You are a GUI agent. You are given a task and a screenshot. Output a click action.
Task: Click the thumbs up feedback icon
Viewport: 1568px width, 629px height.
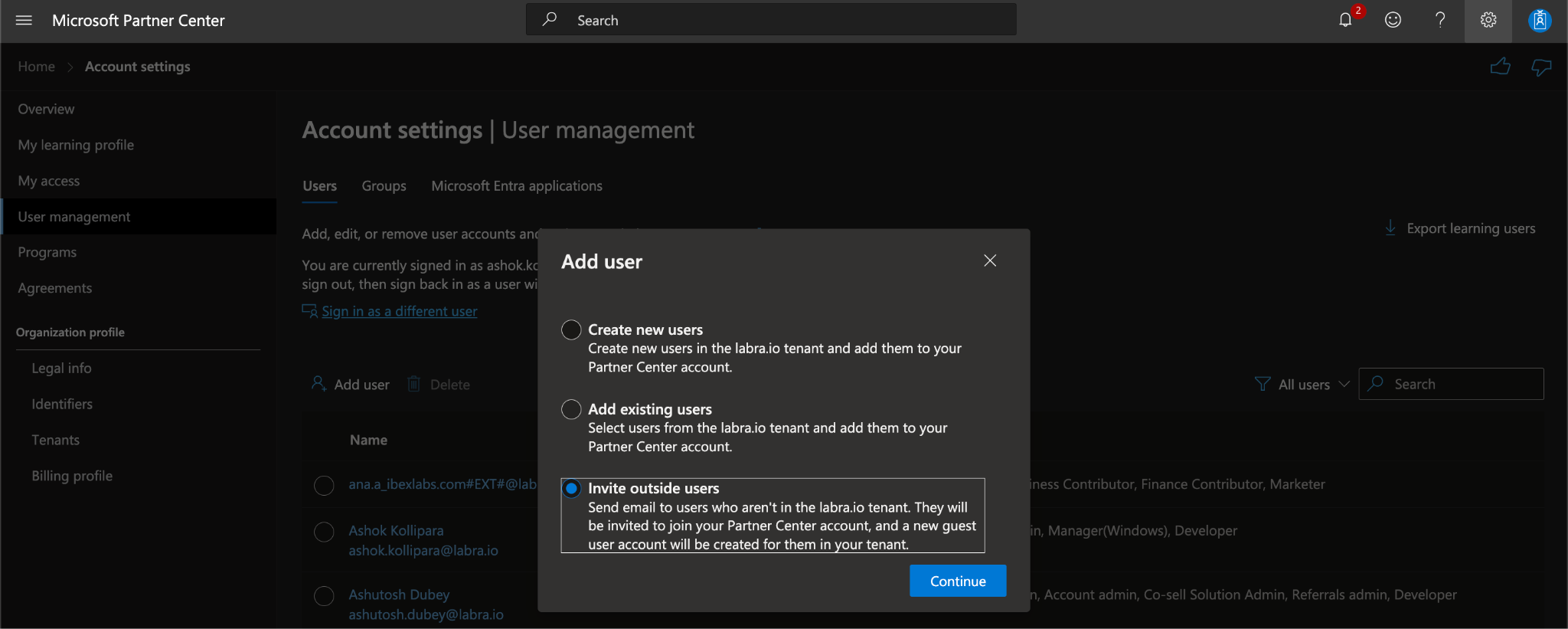[x=1501, y=67]
